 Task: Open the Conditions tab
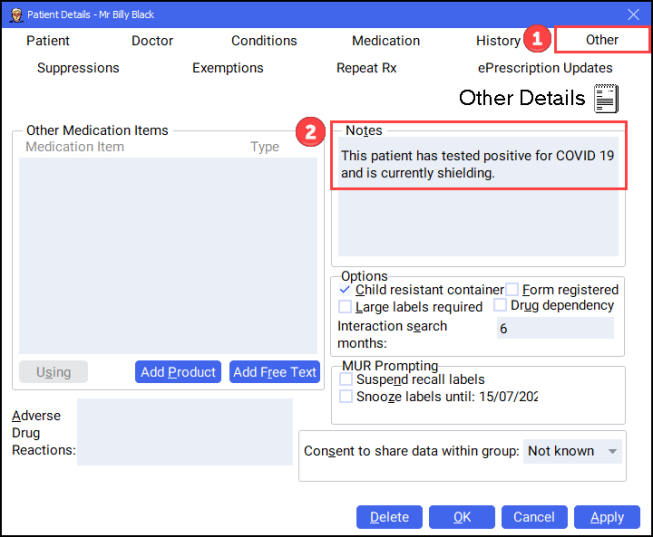(x=264, y=41)
